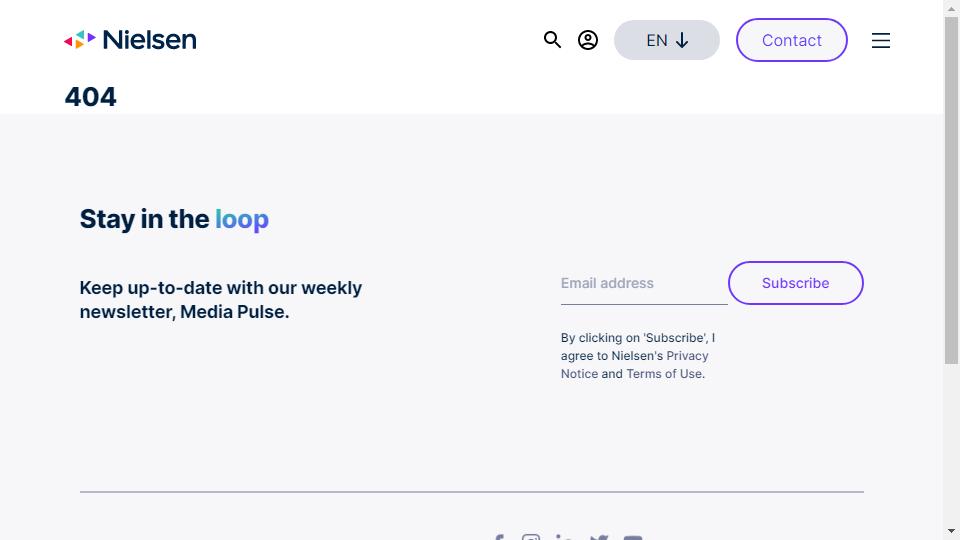The width and height of the screenshot is (960, 540).
Task: Click the 'Stay in the loop' heading
Action: (174, 219)
